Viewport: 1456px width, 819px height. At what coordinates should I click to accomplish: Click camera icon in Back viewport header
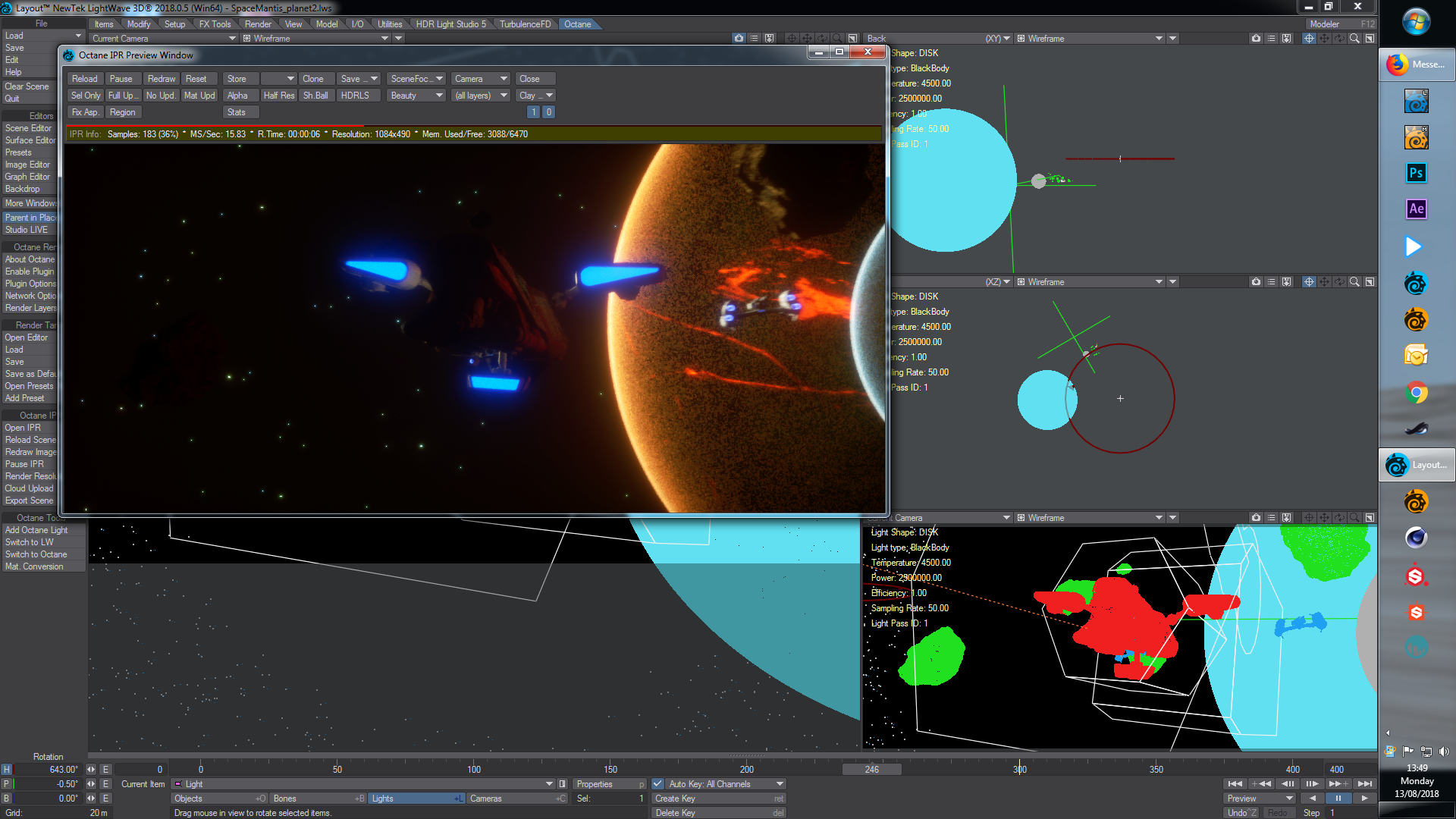(1256, 38)
